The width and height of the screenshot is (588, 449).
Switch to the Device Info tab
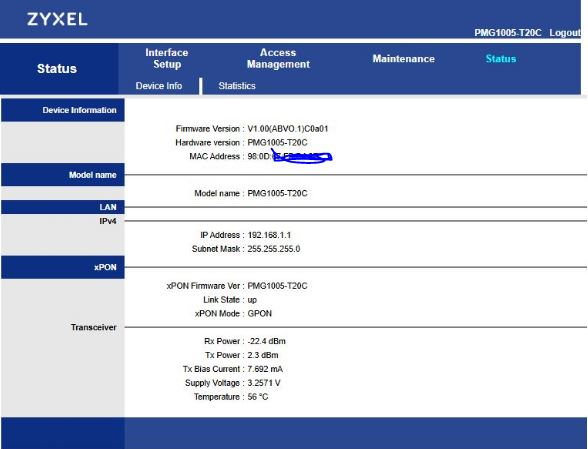(159, 86)
